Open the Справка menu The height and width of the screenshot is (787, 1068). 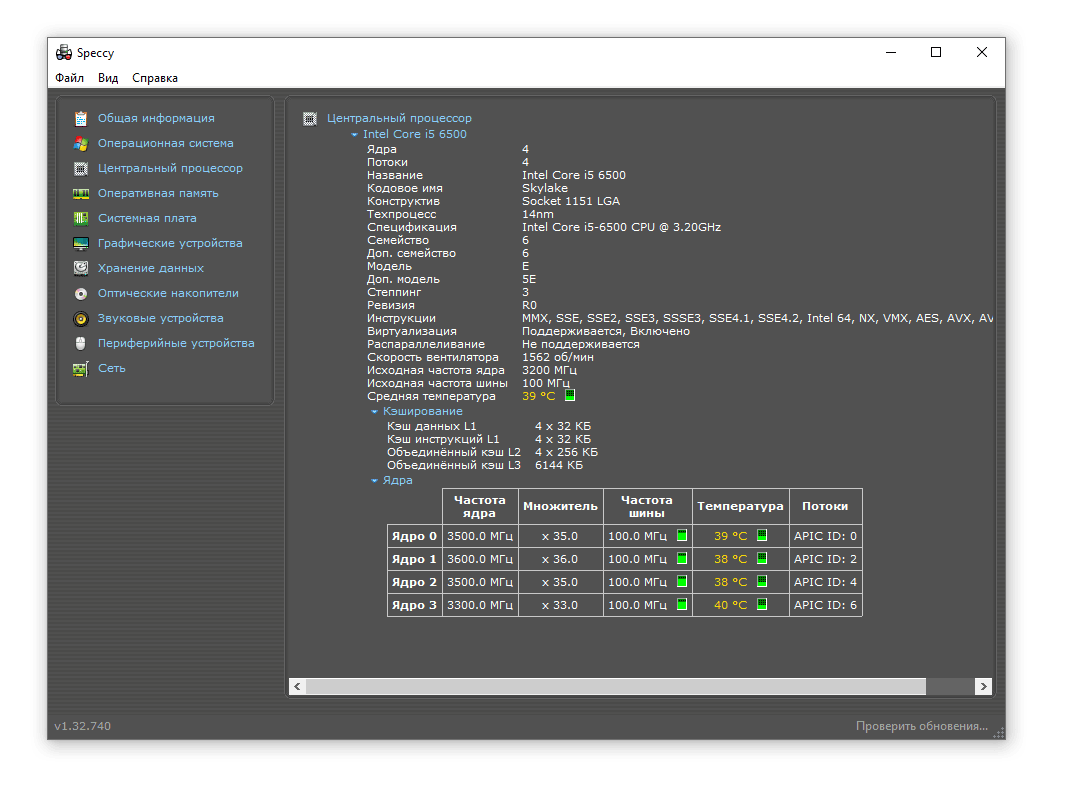(155, 78)
